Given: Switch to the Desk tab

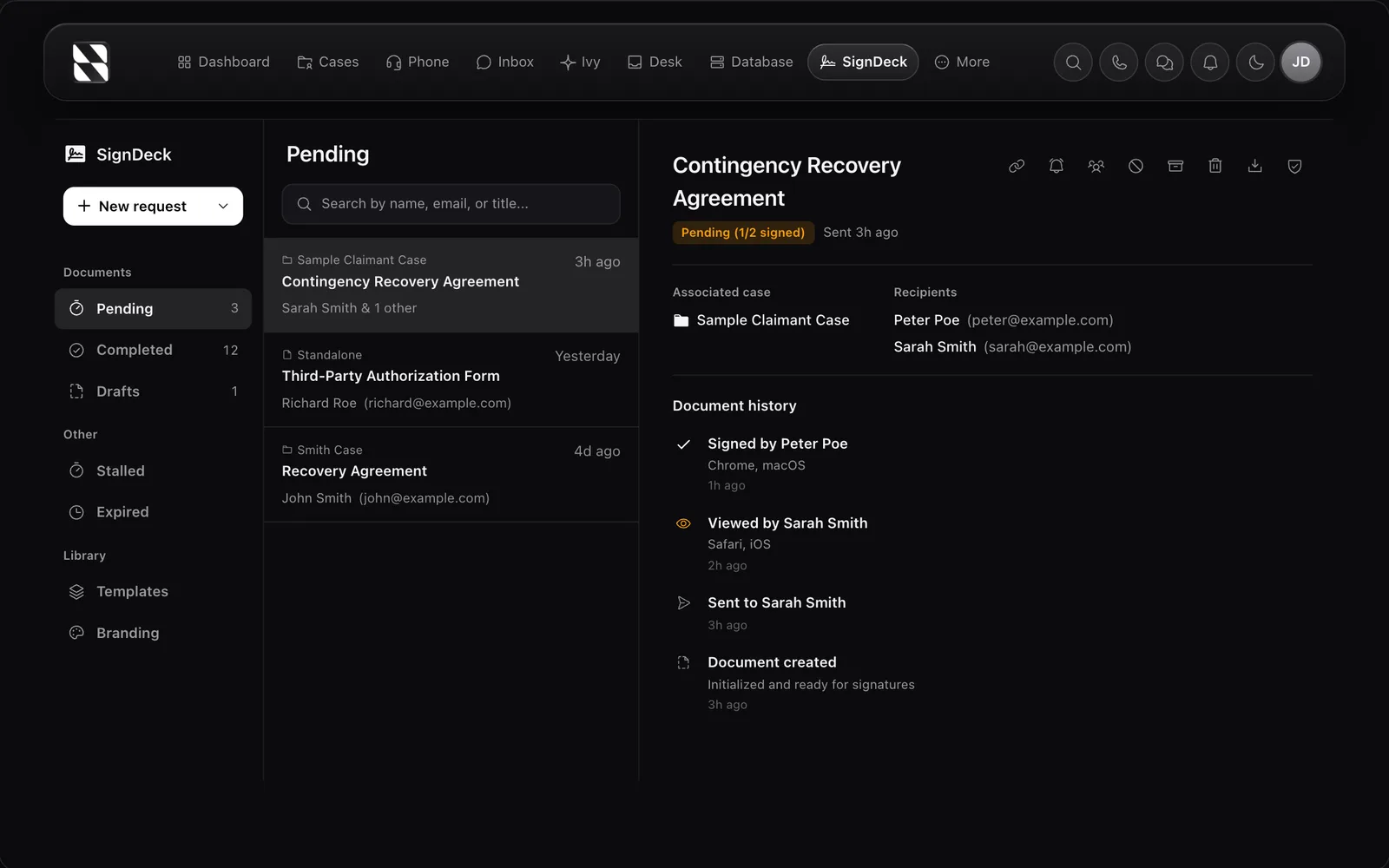Looking at the screenshot, I should point(655,62).
